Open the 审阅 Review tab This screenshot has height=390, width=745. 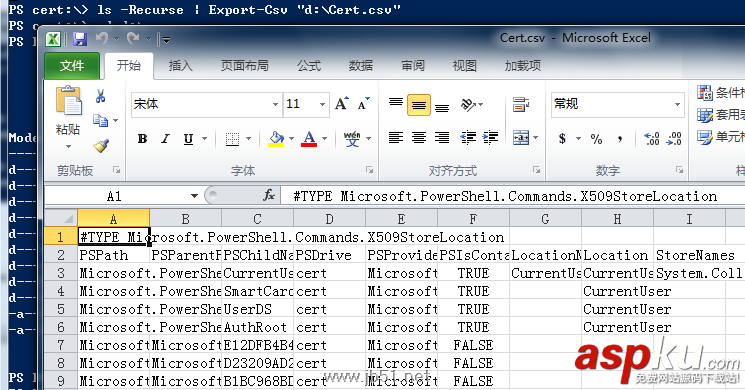(413, 66)
